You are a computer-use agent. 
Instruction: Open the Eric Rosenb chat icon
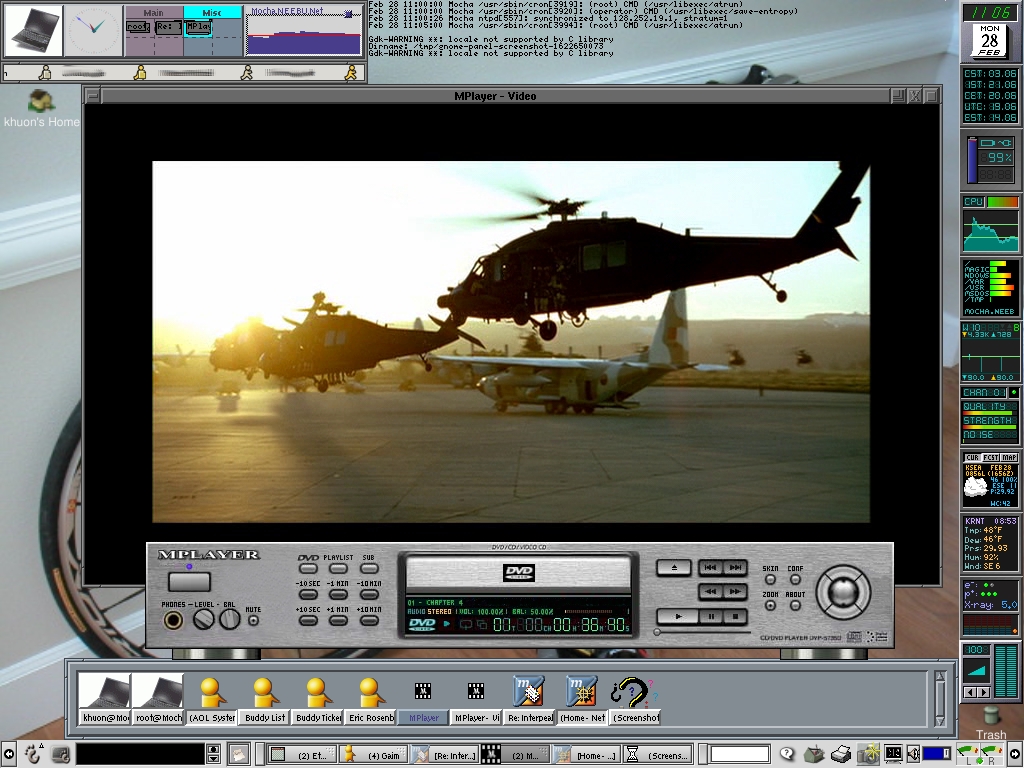(x=371, y=698)
